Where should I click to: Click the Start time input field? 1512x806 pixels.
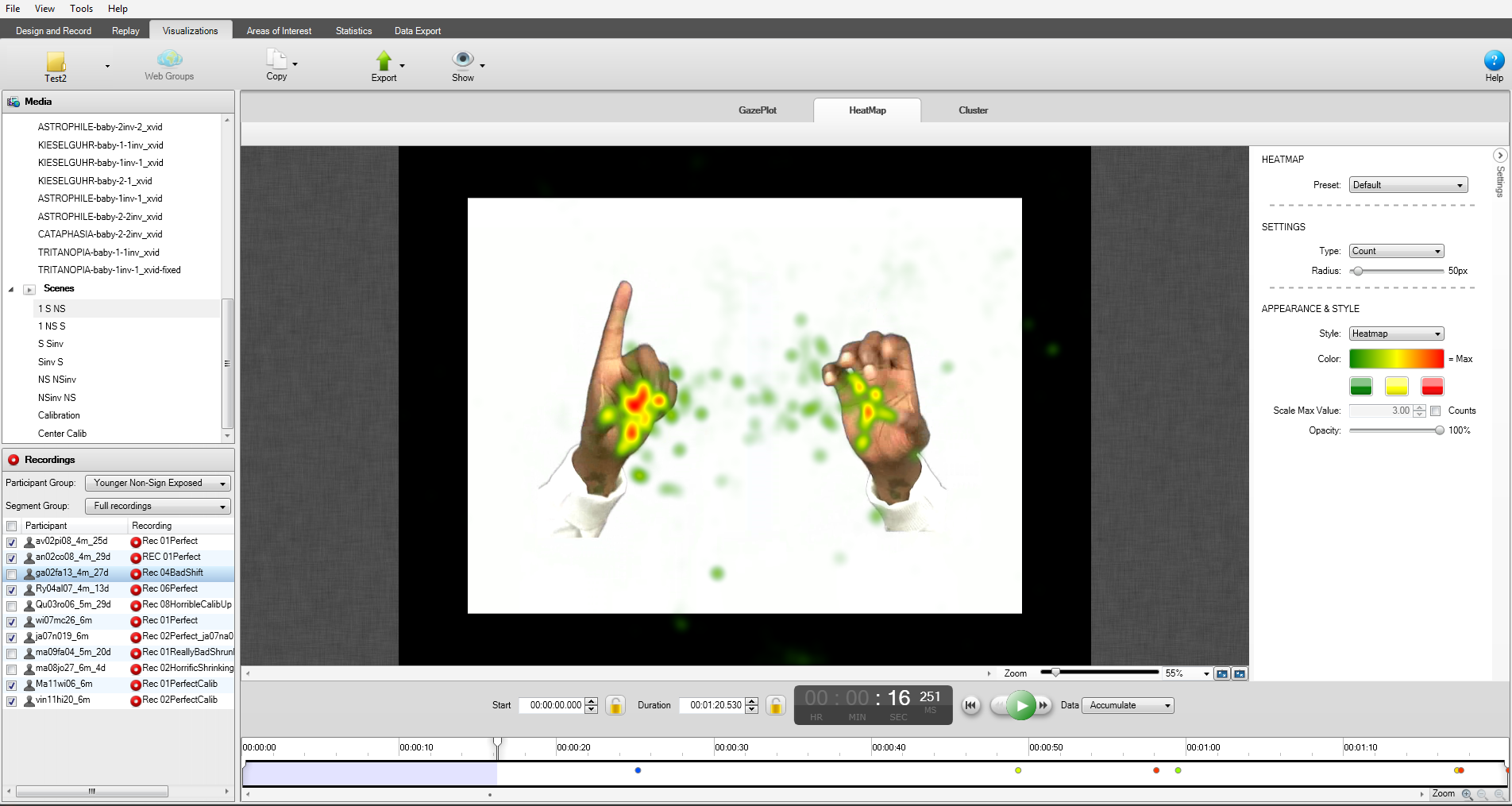[551, 705]
